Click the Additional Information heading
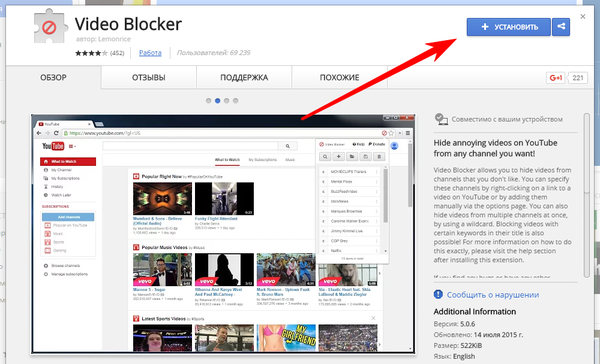 pyautogui.click(x=474, y=312)
